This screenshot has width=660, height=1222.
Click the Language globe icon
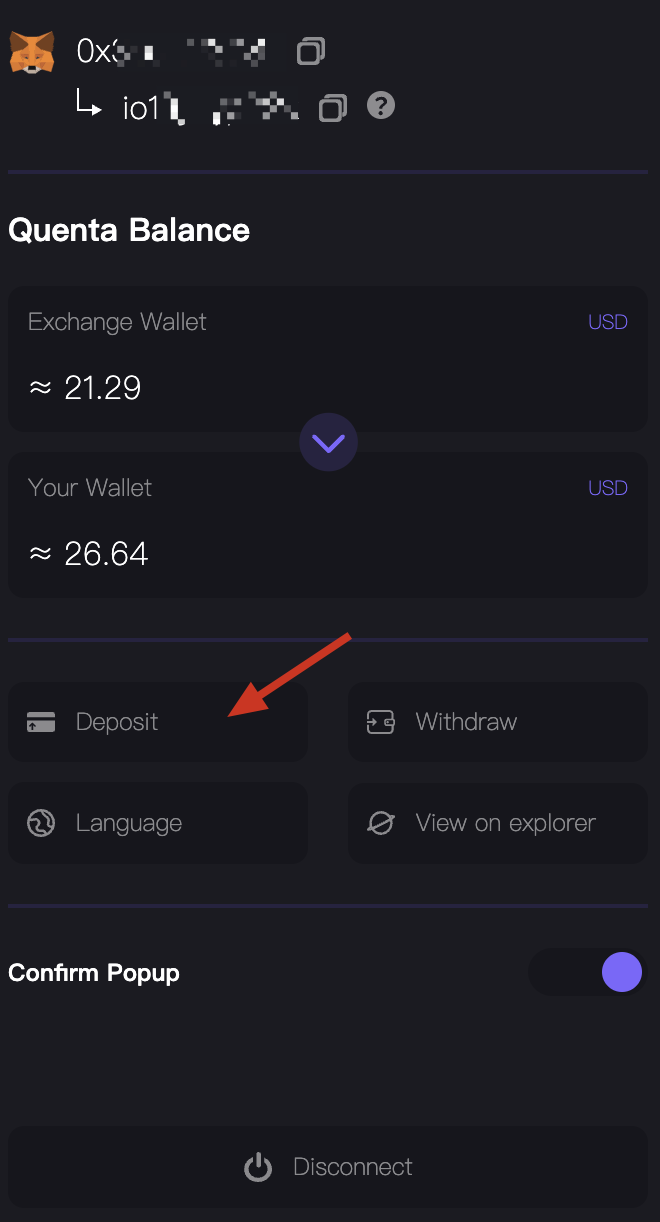pos(41,823)
